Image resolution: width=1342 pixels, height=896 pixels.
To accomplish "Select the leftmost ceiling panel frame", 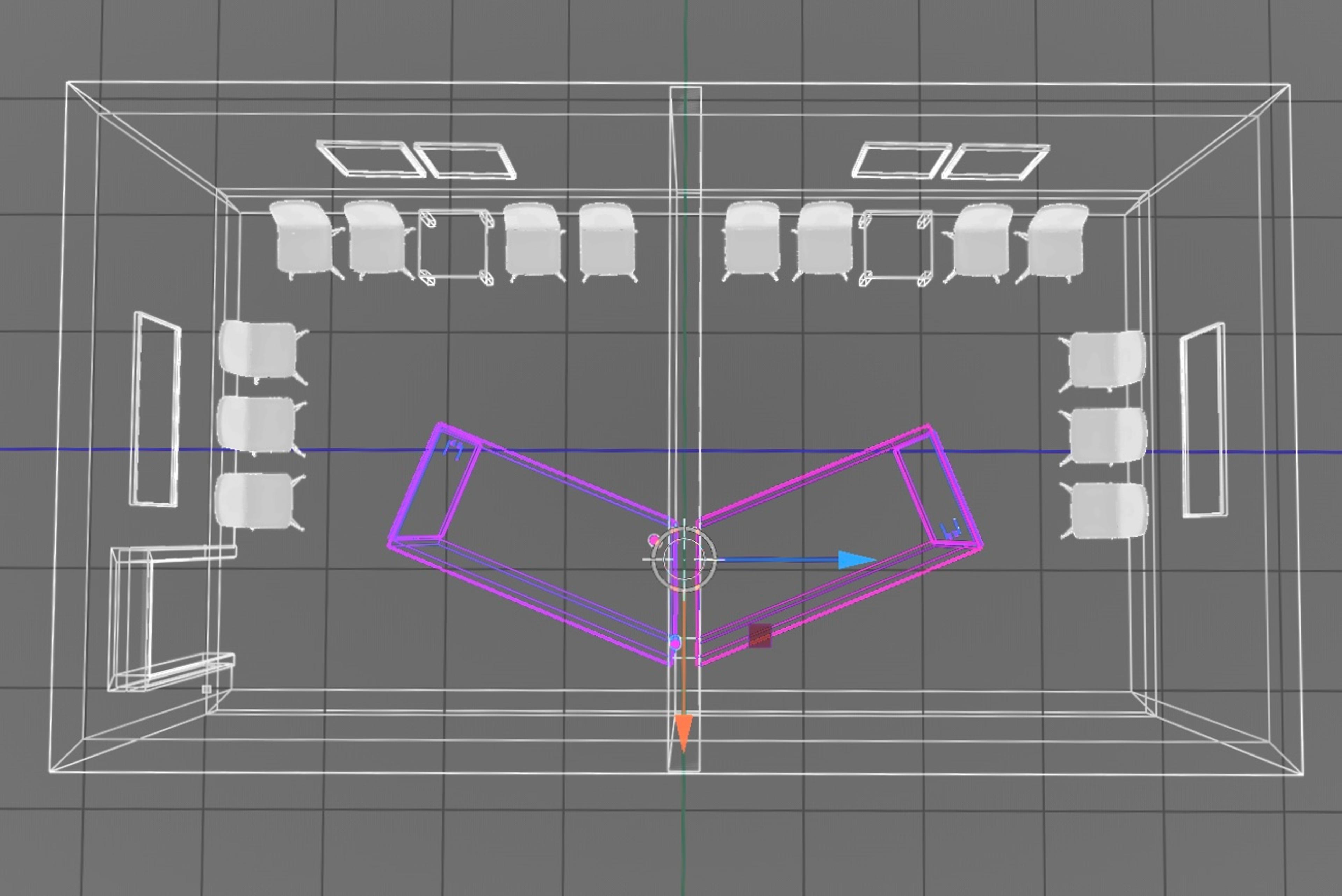I will tap(371, 159).
